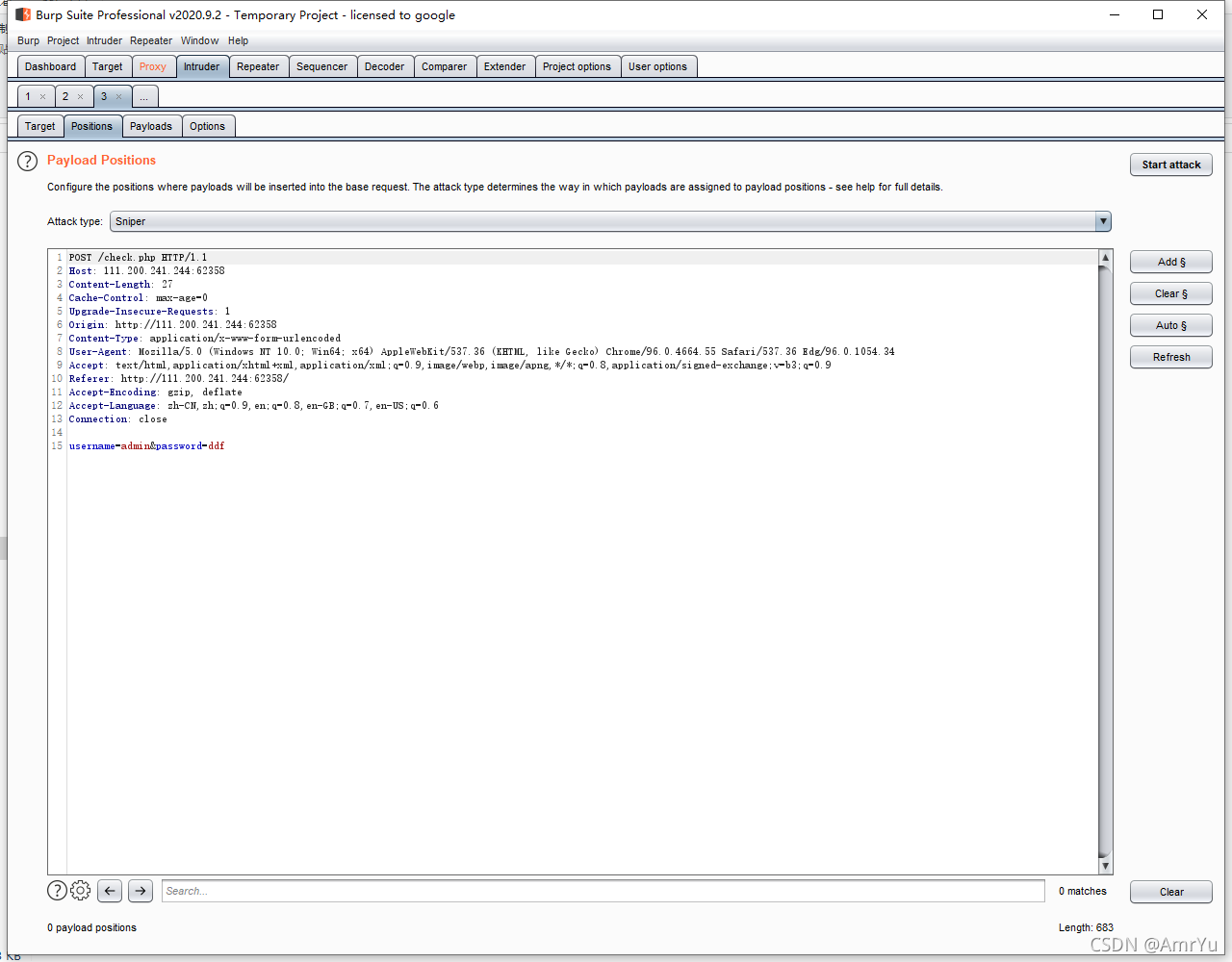The width and height of the screenshot is (1232, 962).
Task: Switch to top-level Target tab
Action: pyautogui.click(x=107, y=66)
